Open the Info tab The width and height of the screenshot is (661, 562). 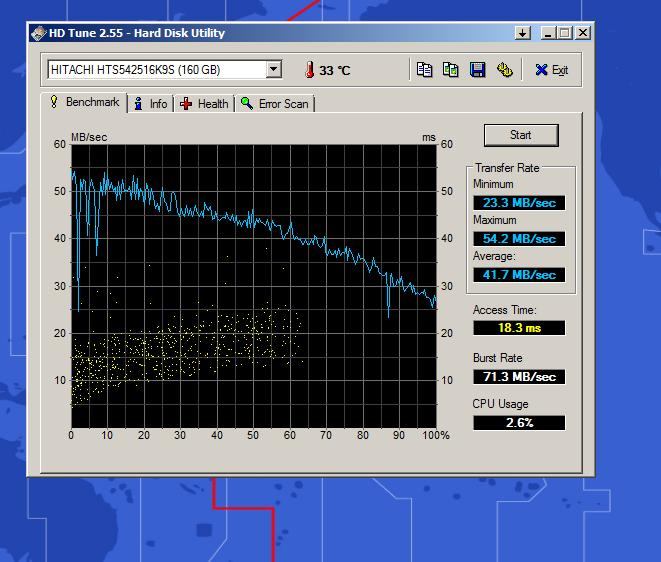coord(150,104)
